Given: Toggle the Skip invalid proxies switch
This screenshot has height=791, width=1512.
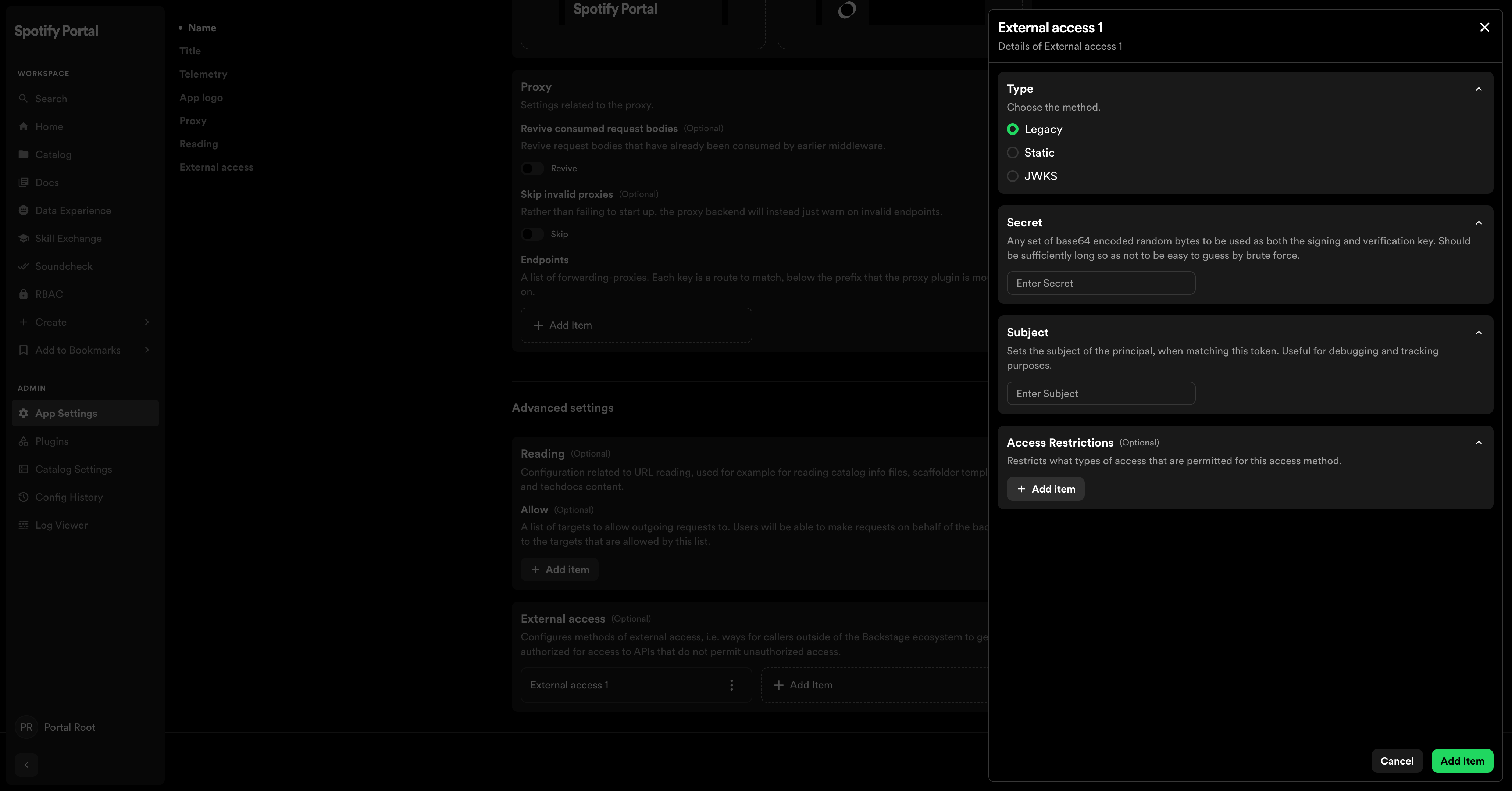Looking at the screenshot, I should [x=532, y=234].
